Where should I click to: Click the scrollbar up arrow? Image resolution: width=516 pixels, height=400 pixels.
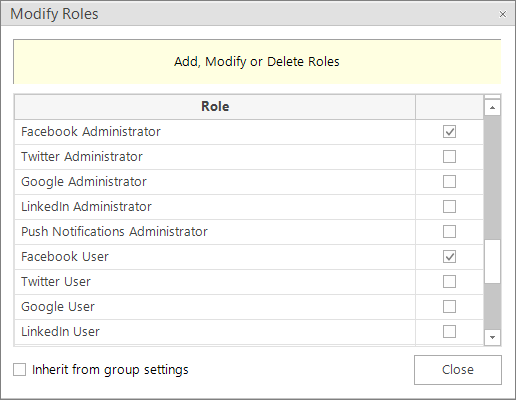click(492, 108)
